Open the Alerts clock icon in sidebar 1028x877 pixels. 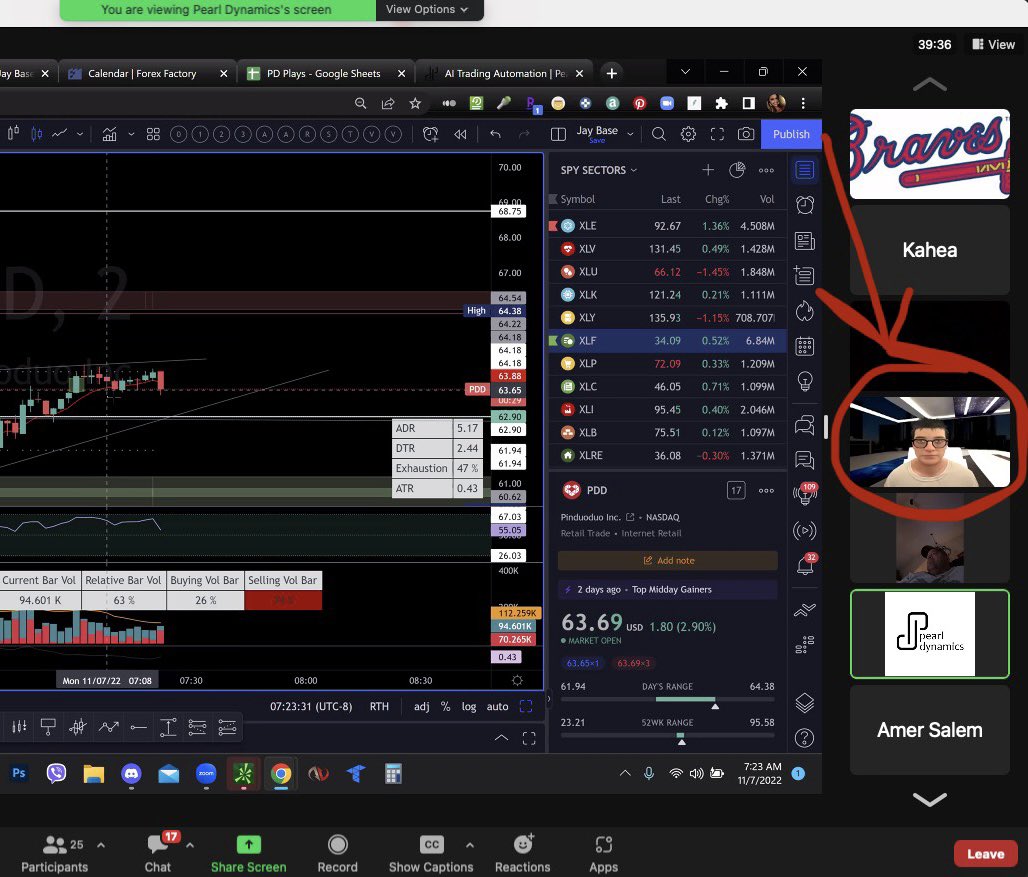[x=804, y=205]
